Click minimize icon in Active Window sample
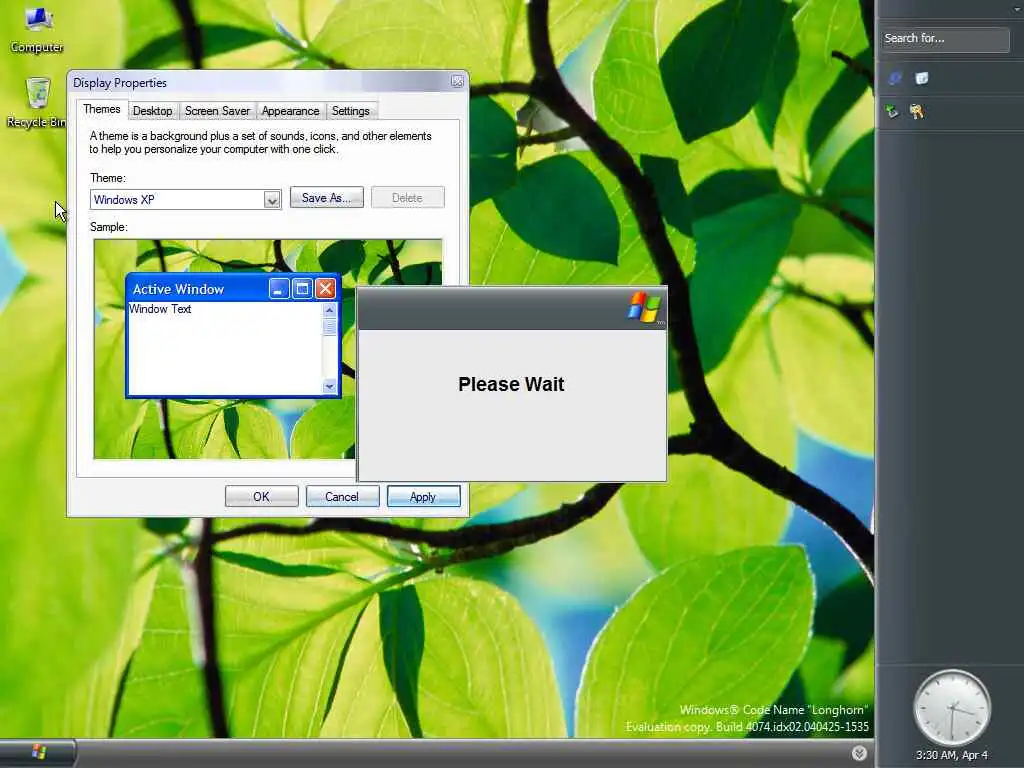 [279, 289]
